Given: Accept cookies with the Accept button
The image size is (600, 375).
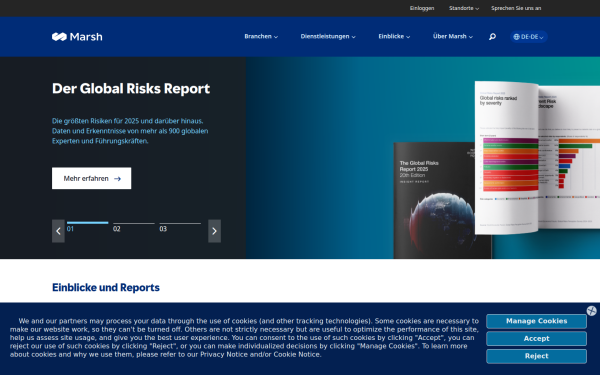Looking at the screenshot, I should (536, 339).
